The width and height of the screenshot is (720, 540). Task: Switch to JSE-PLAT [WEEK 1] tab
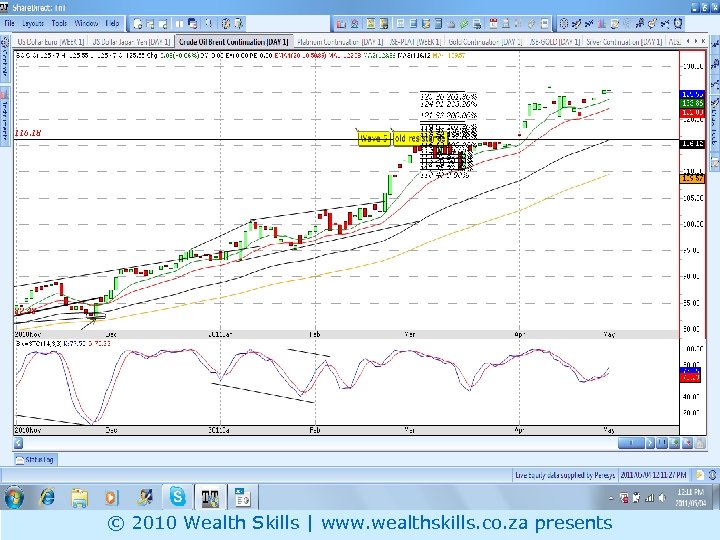point(415,42)
